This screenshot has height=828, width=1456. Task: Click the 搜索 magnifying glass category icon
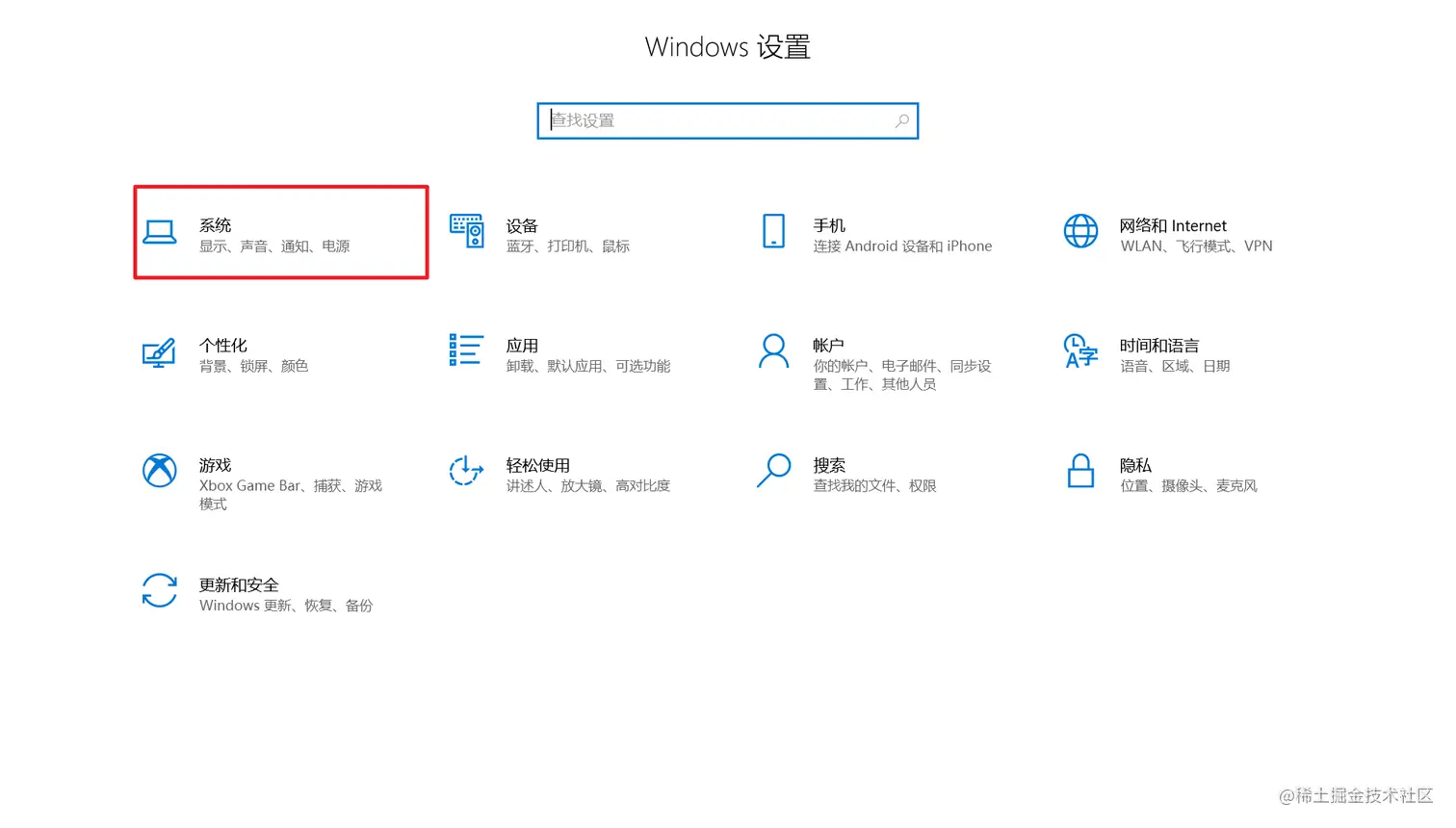(773, 471)
